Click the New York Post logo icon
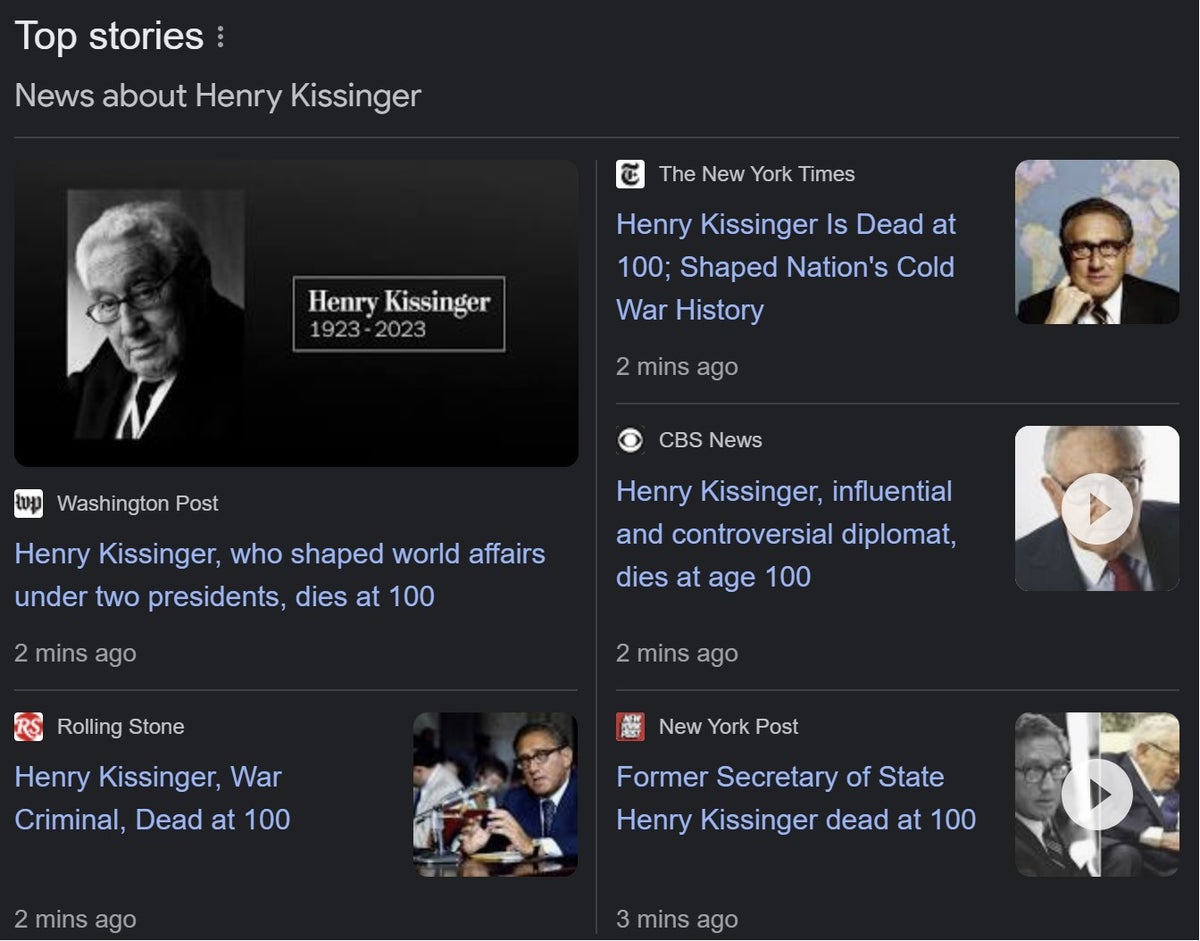1200x941 pixels. pos(630,727)
